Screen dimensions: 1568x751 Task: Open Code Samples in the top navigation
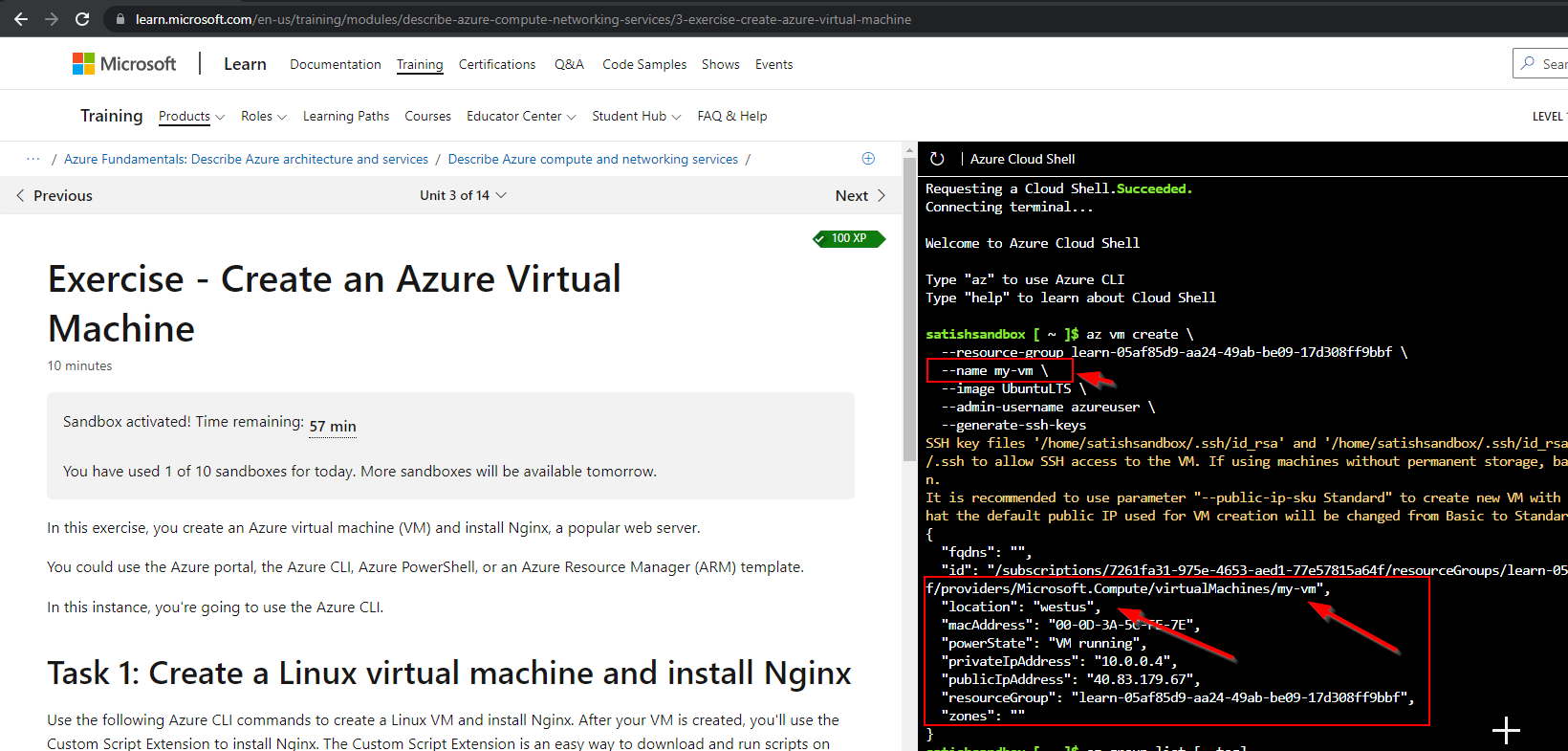[644, 64]
